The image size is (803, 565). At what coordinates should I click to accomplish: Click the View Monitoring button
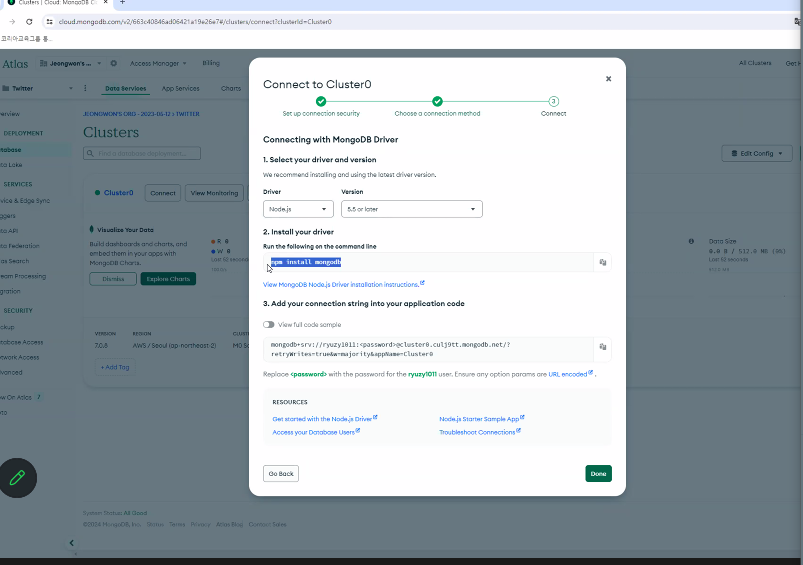[214, 193]
